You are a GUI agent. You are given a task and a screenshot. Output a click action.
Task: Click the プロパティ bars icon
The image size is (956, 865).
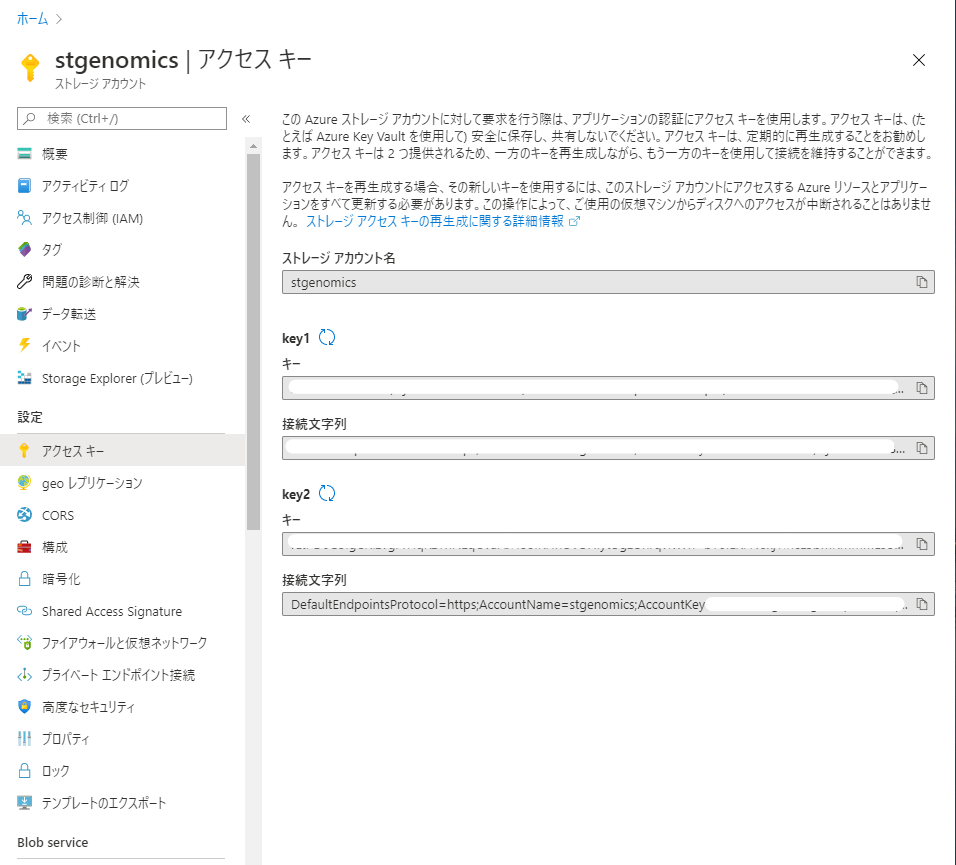pos(24,739)
